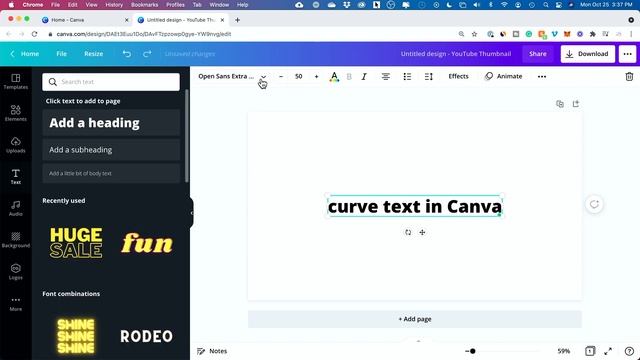640x360 pixels.
Task: Open the Animate options
Action: coord(503,76)
